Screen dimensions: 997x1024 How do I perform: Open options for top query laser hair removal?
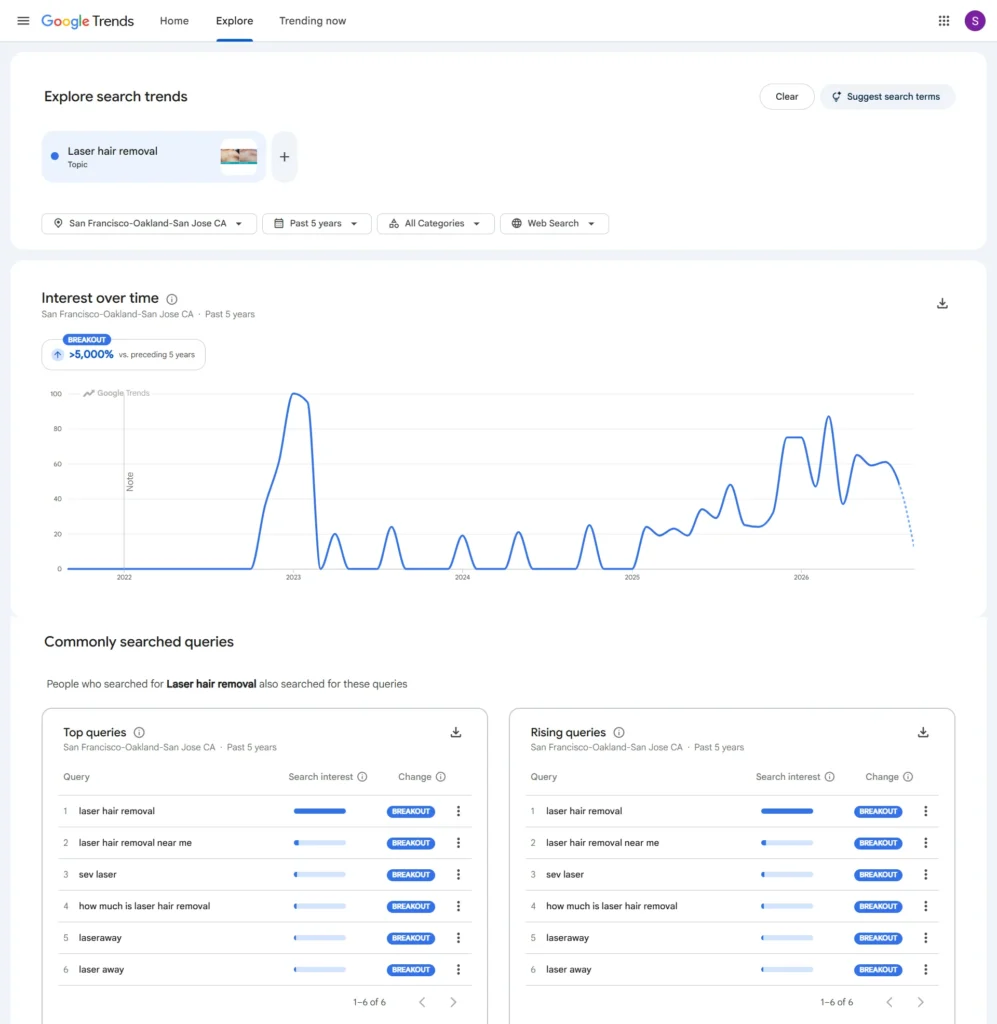click(x=458, y=811)
